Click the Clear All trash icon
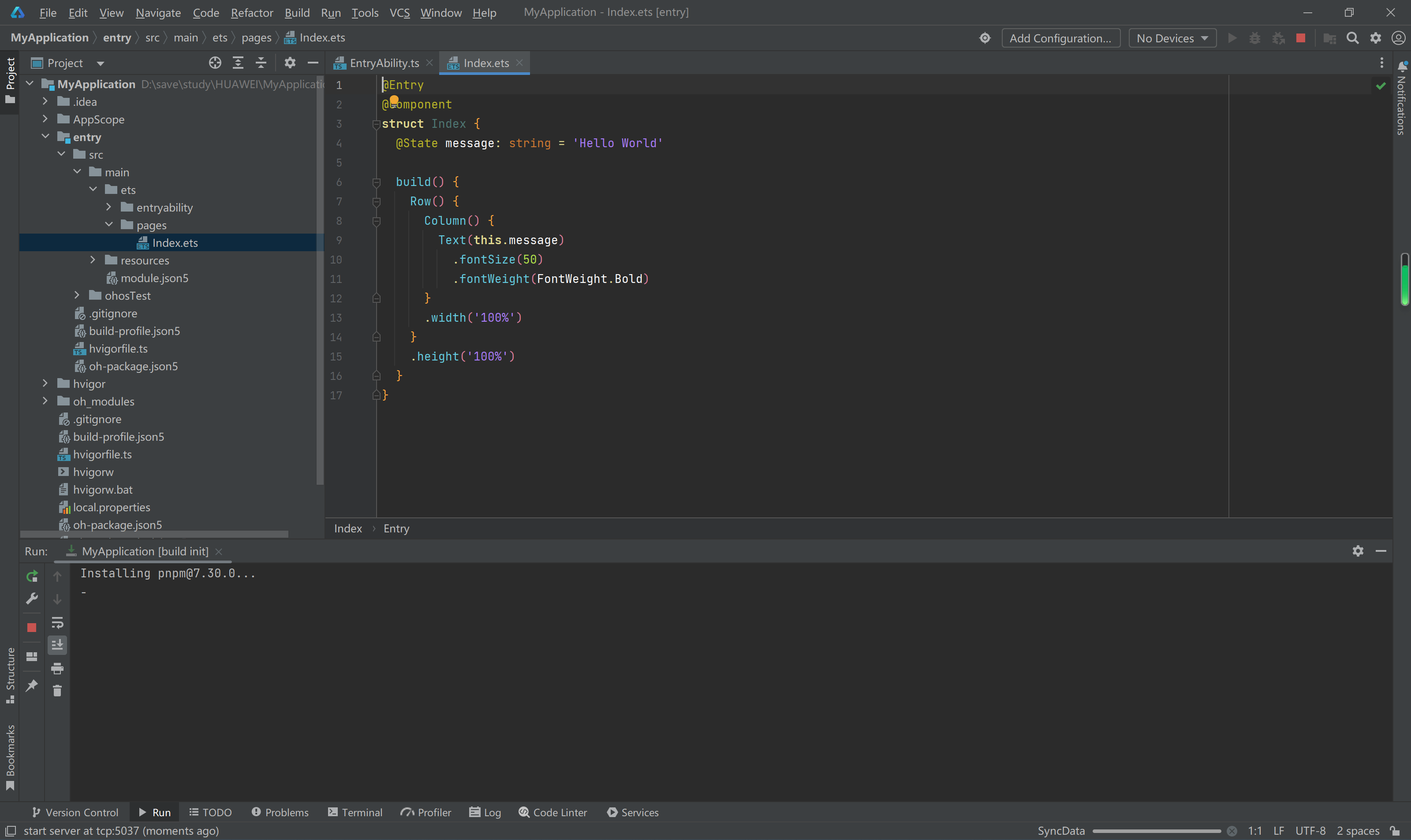 [57, 691]
